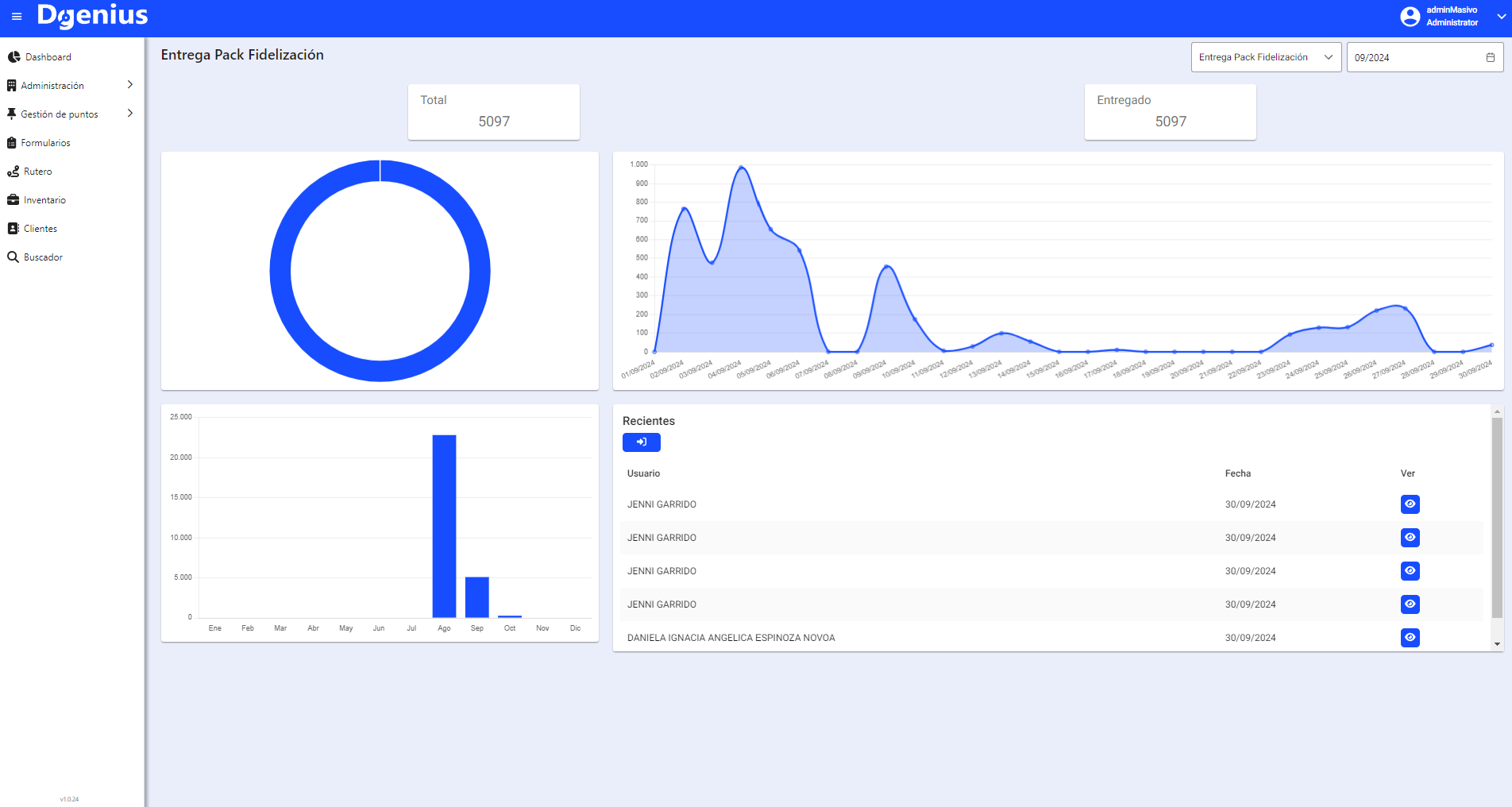Expand the user account chevron
Viewport: 1512px width, 807px height.
pos(1501,17)
